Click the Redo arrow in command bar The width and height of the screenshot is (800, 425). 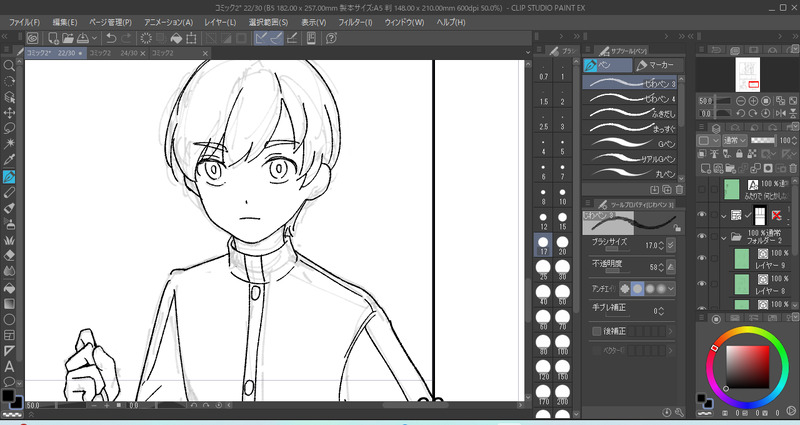pyautogui.click(x=126, y=38)
